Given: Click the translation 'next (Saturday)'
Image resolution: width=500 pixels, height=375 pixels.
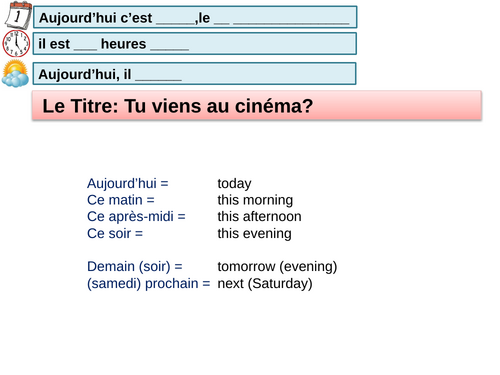Looking at the screenshot, I should [265, 284].
